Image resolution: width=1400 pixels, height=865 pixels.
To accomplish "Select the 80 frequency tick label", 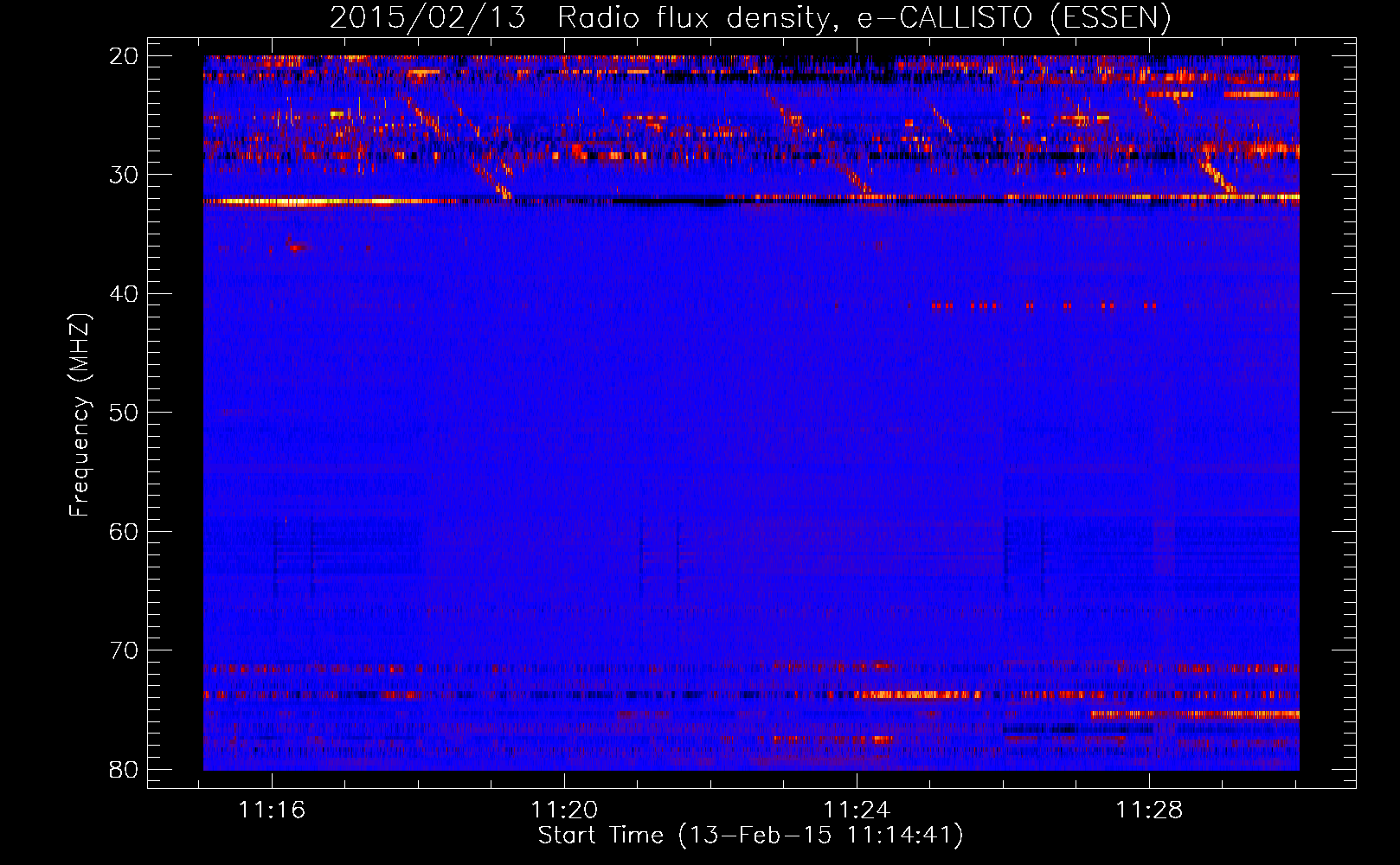I will click(124, 769).
